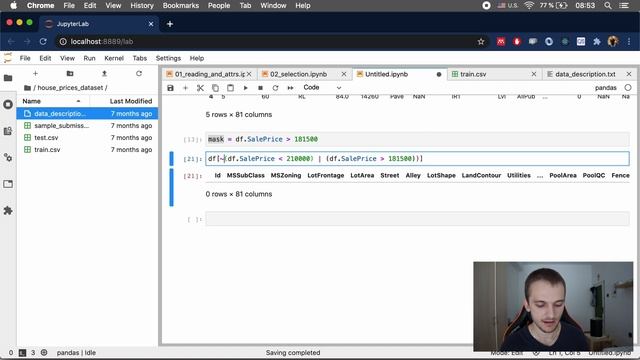
Task: Select sample_submission file in the file browser
Action: click(87, 126)
